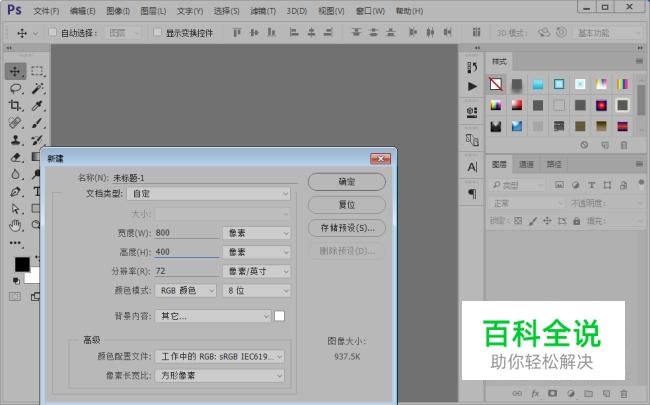Select the Brush tool

[38, 123]
